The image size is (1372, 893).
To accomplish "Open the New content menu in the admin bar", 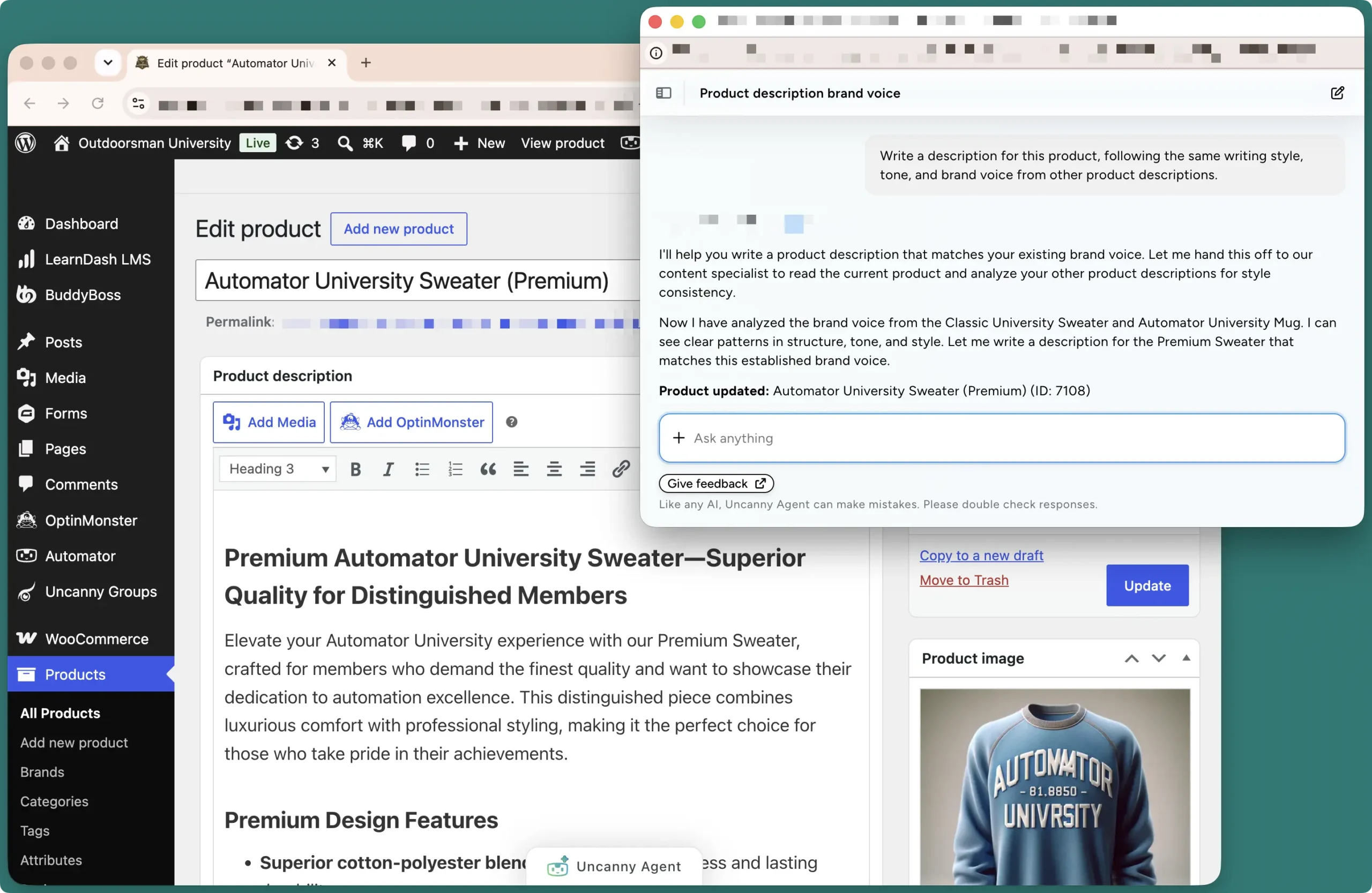I will pos(479,143).
